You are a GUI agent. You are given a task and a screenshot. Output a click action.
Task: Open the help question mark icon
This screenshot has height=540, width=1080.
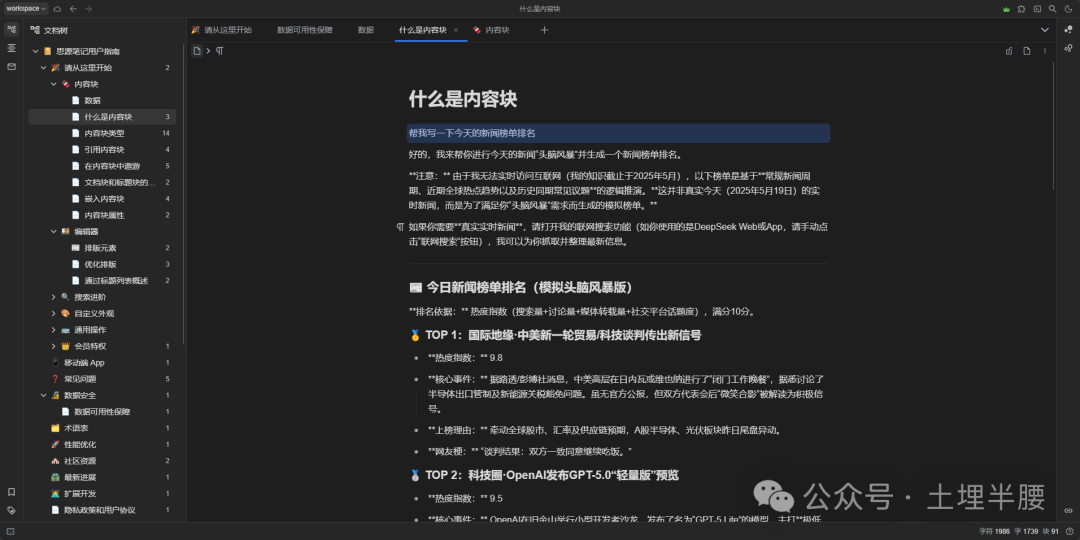(1069, 532)
